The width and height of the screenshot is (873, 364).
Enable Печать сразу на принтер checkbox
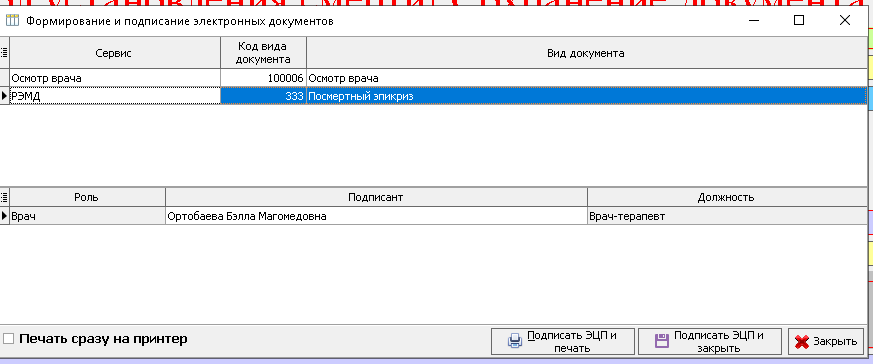point(8,338)
